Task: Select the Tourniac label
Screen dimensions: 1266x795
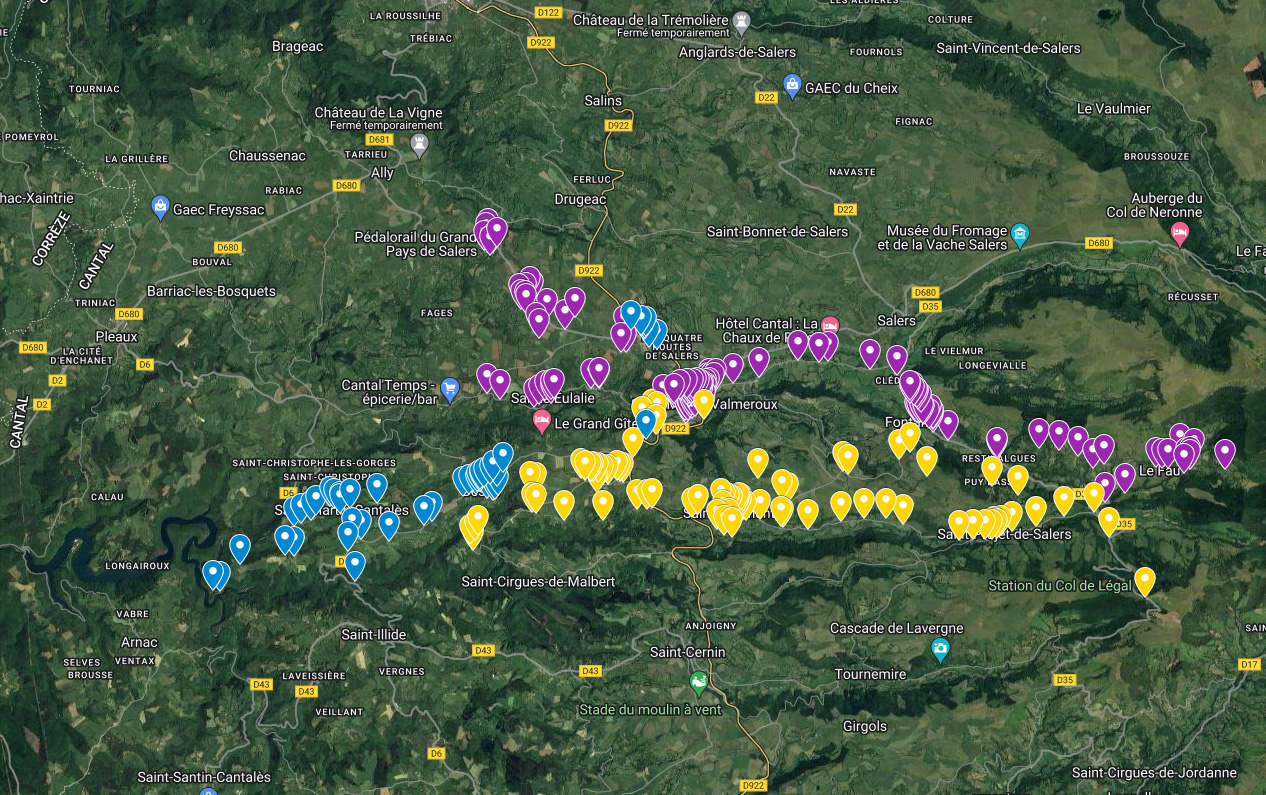Action: [x=95, y=89]
